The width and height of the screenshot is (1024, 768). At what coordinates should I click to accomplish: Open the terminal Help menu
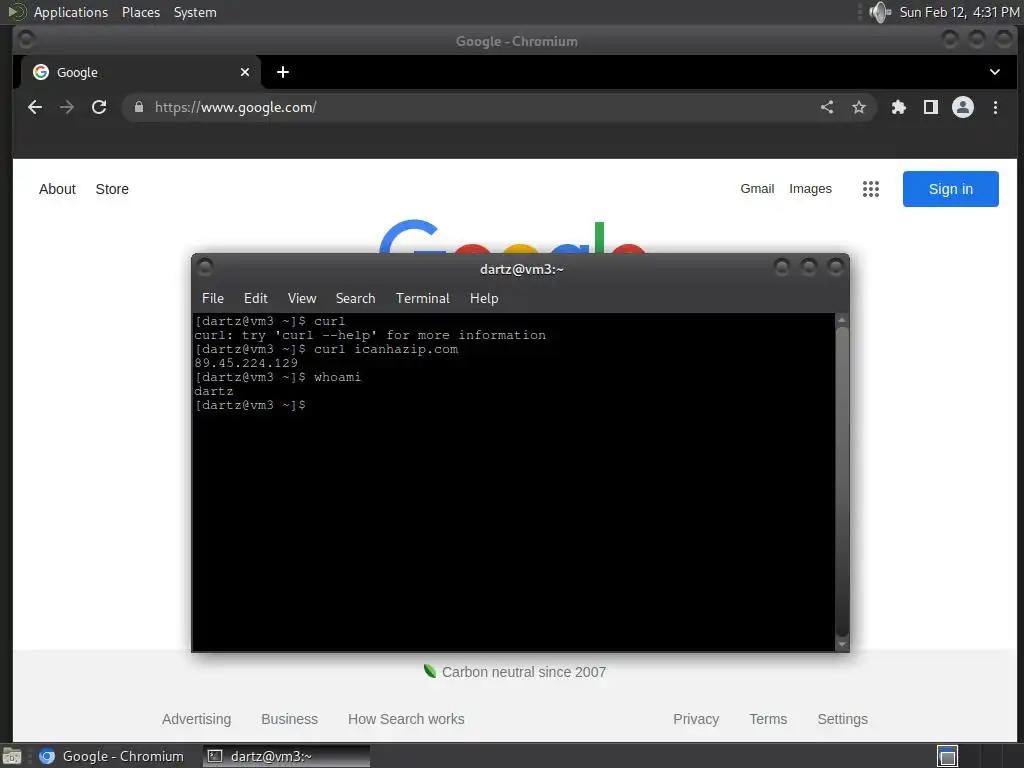[x=484, y=298]
